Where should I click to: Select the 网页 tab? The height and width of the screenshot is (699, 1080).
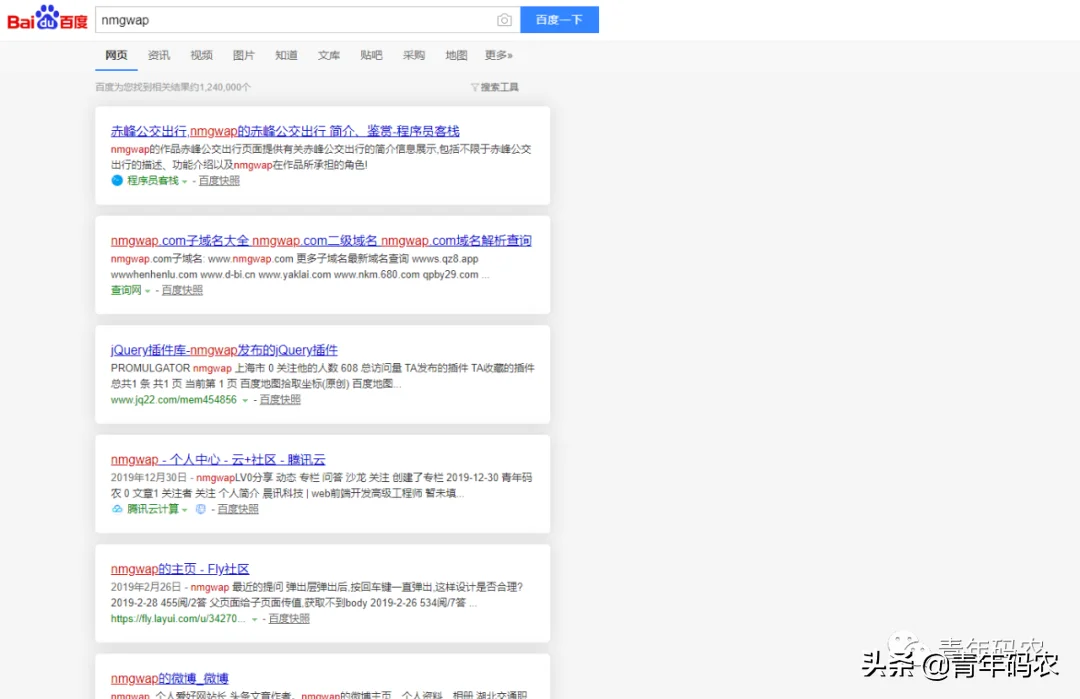[116, 55]
